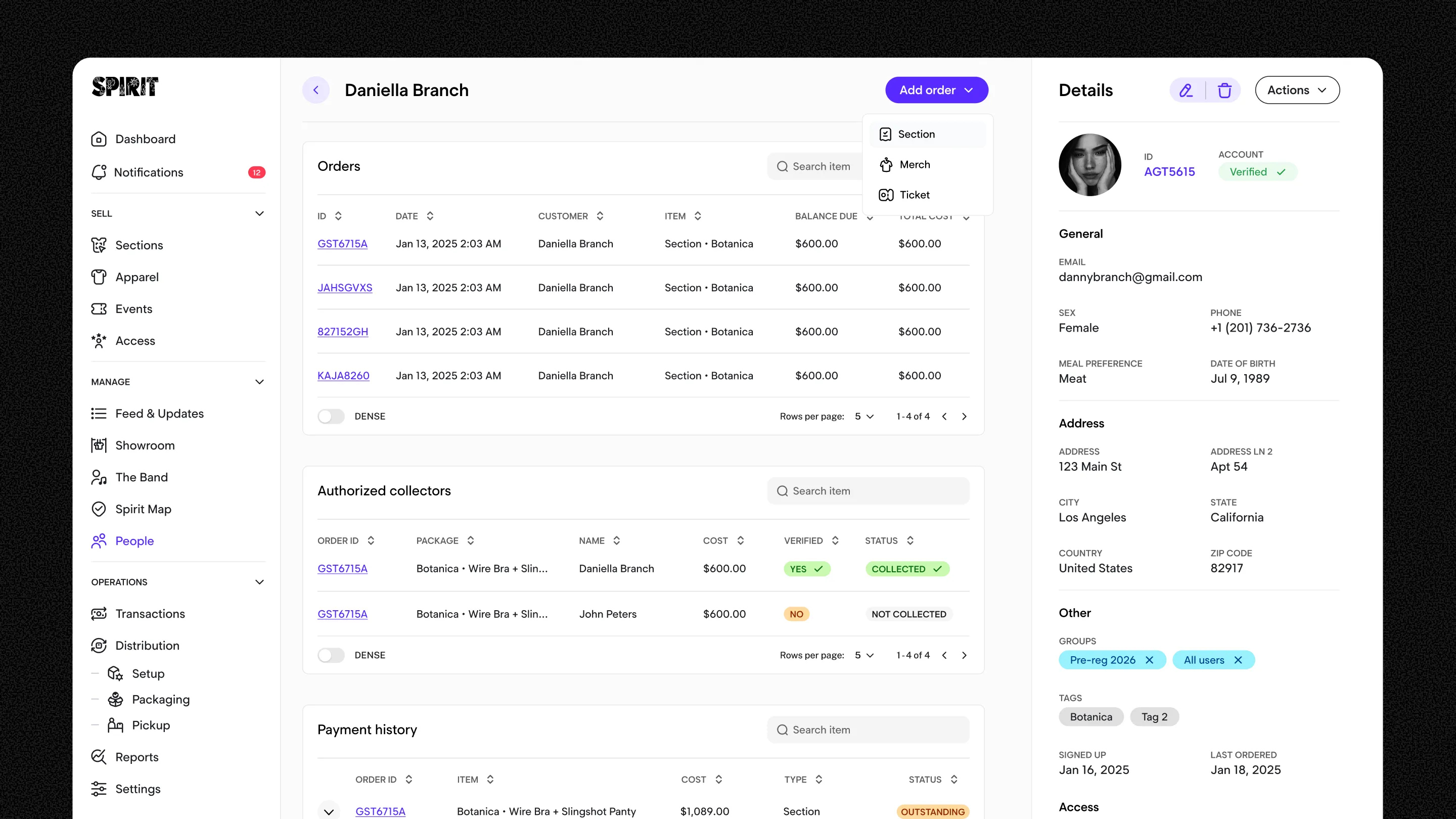
Task: Click the Add order button
Action: [x=936, y=90]
